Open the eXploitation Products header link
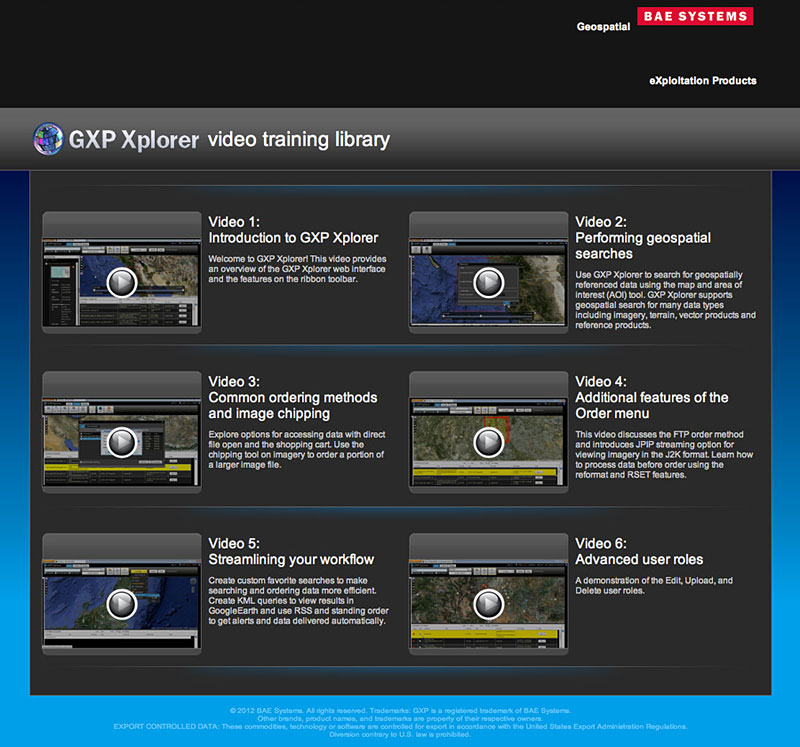 (x=702, y=80)
